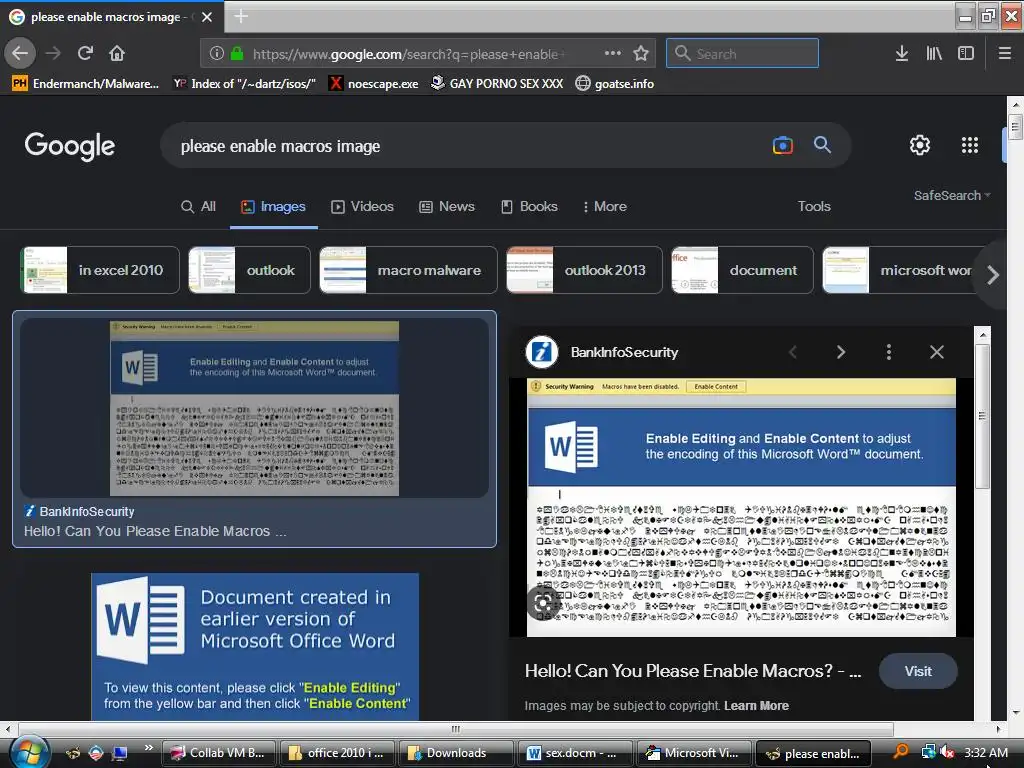Search by image using the camera icon
The width and height of the screenshot is (1024, 768).
782,145
